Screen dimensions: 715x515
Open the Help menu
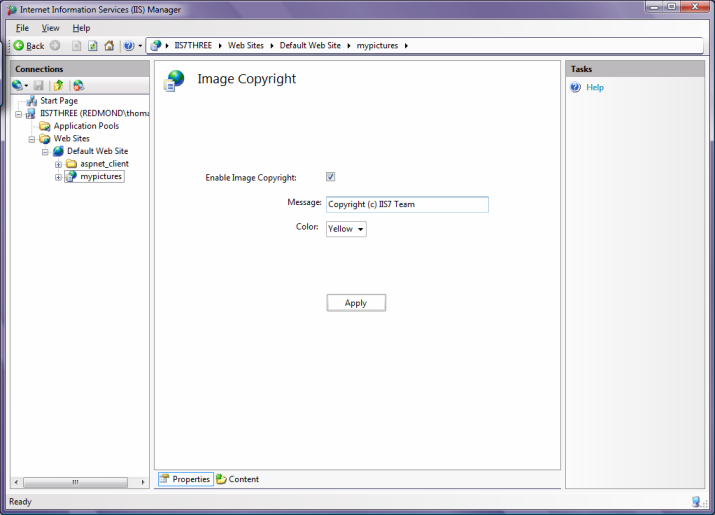tap(81, 28)
